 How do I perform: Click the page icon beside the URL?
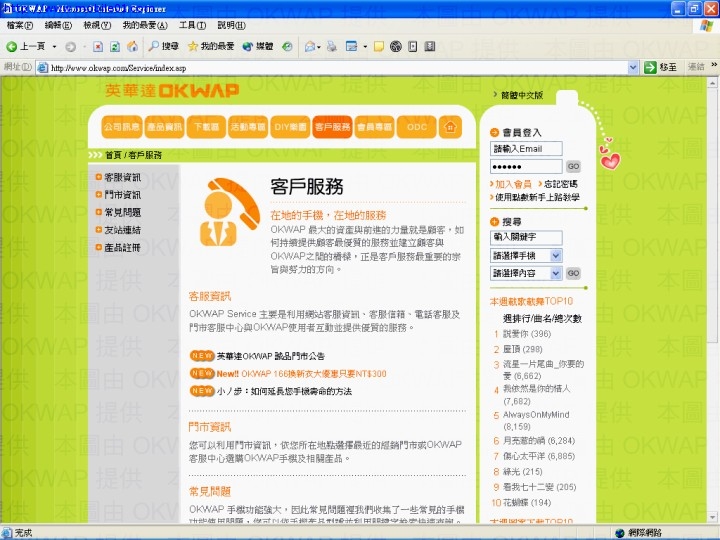tap(43, 68)
